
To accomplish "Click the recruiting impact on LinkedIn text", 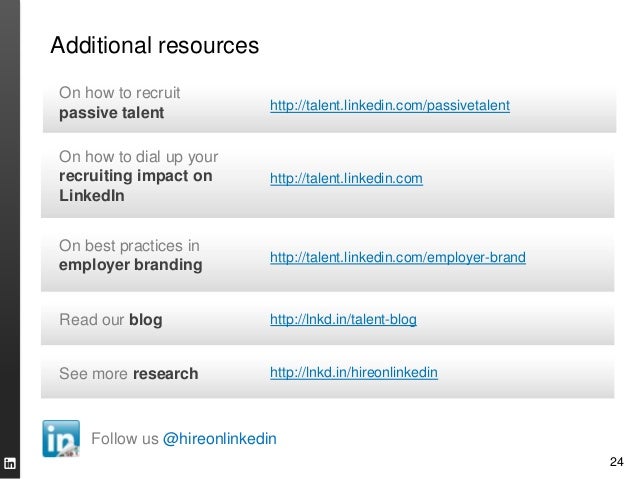I will coord(135,186).
